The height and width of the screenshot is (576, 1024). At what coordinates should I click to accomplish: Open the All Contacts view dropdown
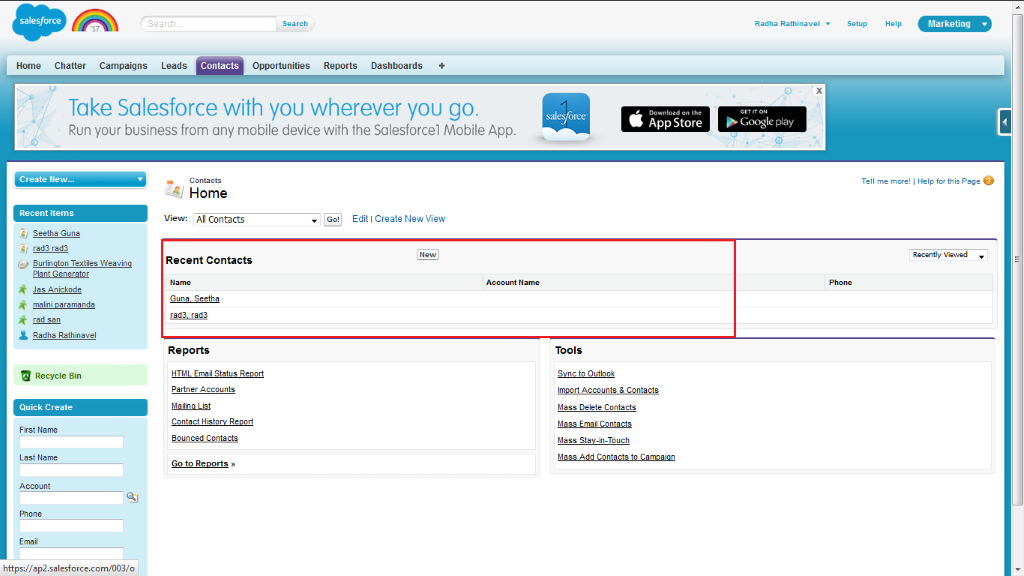click(256, 219)
